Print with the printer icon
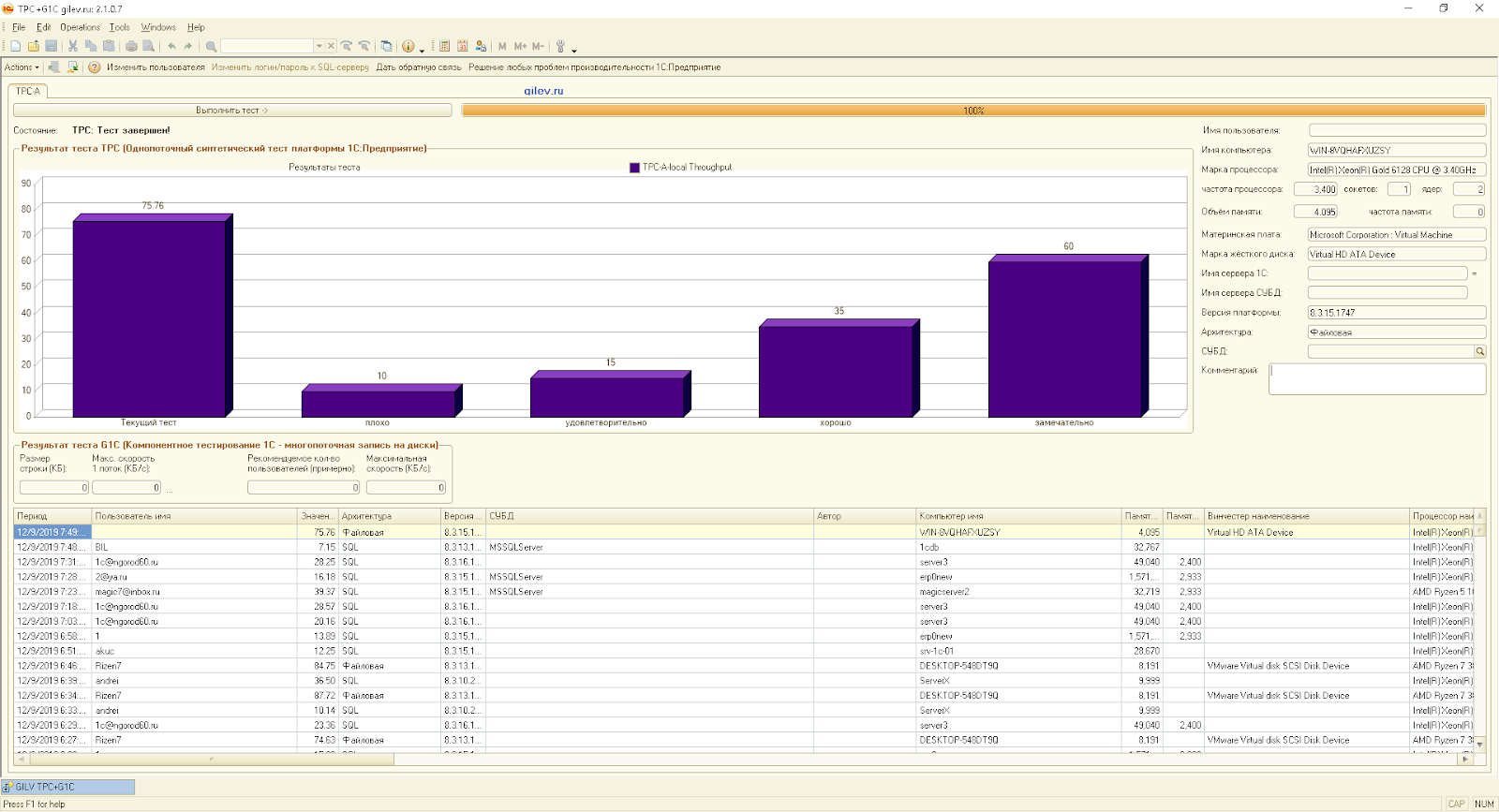 tap(131, 46)
